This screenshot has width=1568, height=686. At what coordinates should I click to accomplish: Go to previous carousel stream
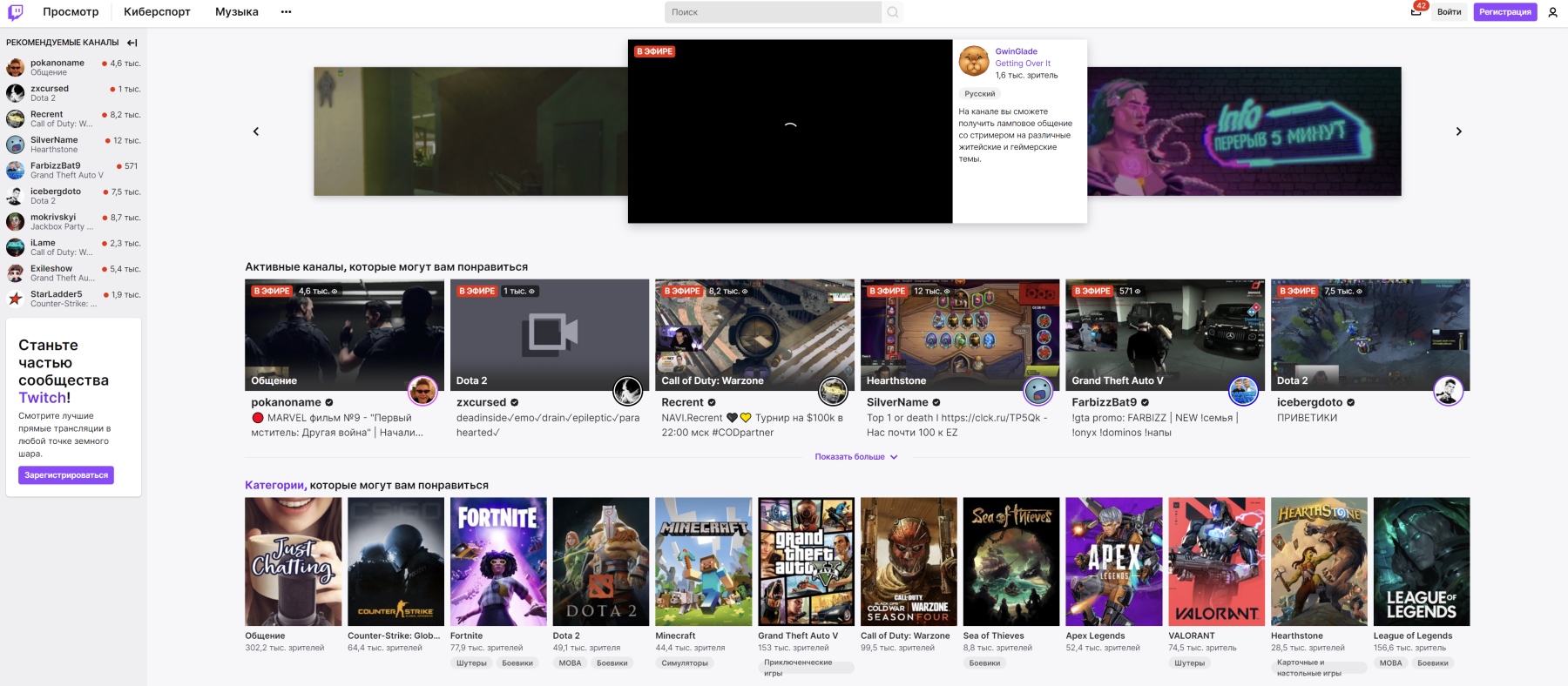click(256, 131)
